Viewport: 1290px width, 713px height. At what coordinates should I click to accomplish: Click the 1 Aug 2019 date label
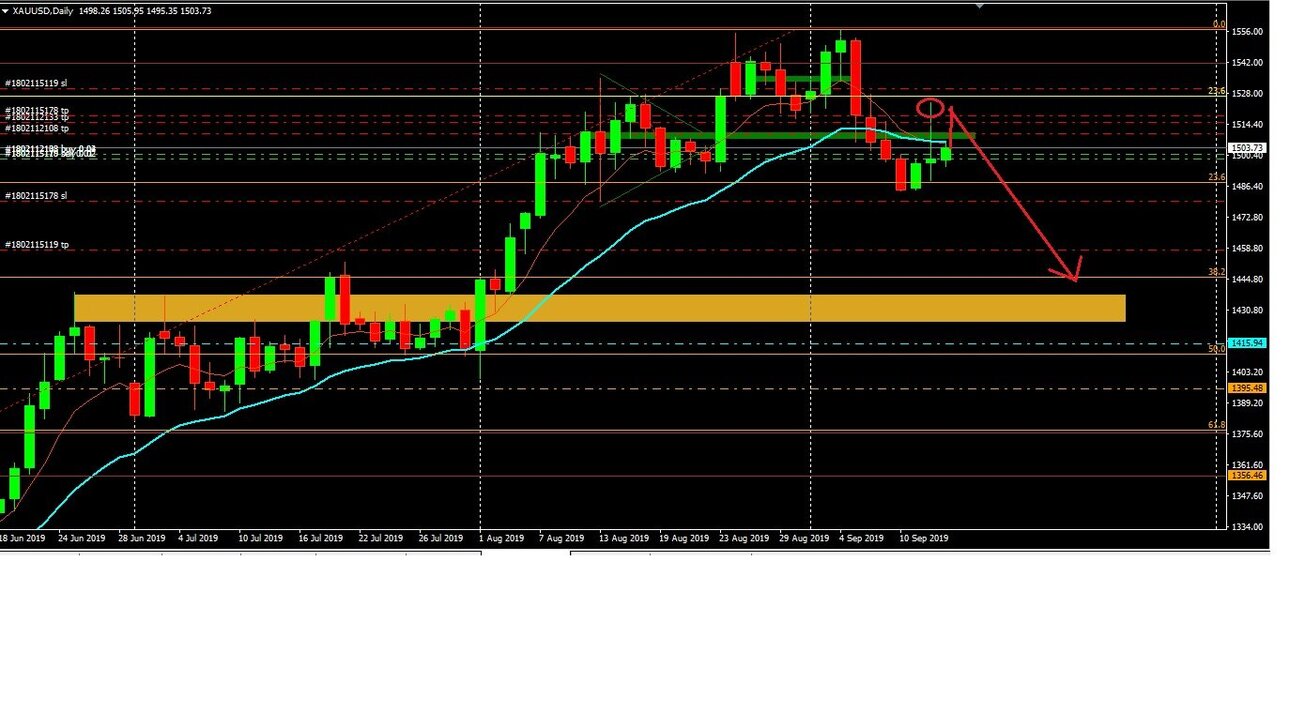(502, 538)
